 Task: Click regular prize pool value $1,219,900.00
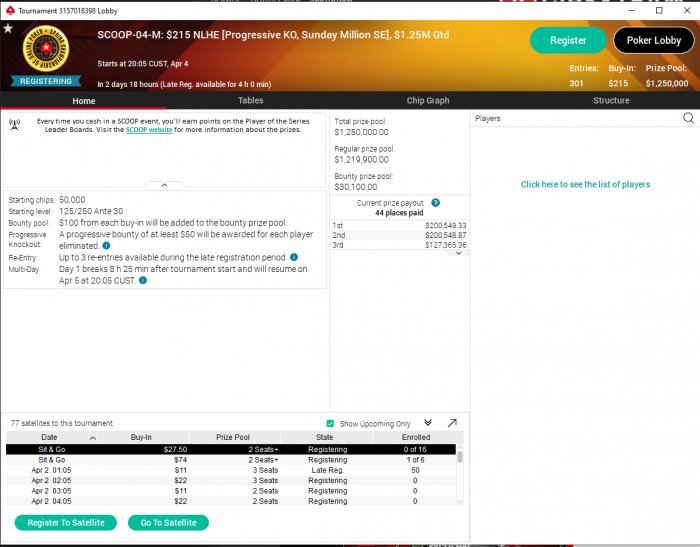362,159
